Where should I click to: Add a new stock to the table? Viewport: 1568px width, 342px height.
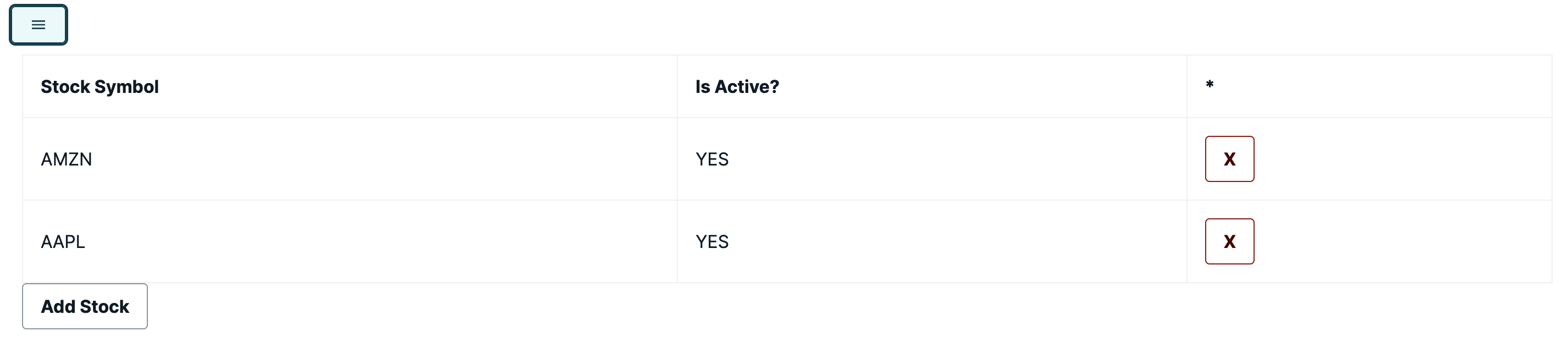pos(85,306)
